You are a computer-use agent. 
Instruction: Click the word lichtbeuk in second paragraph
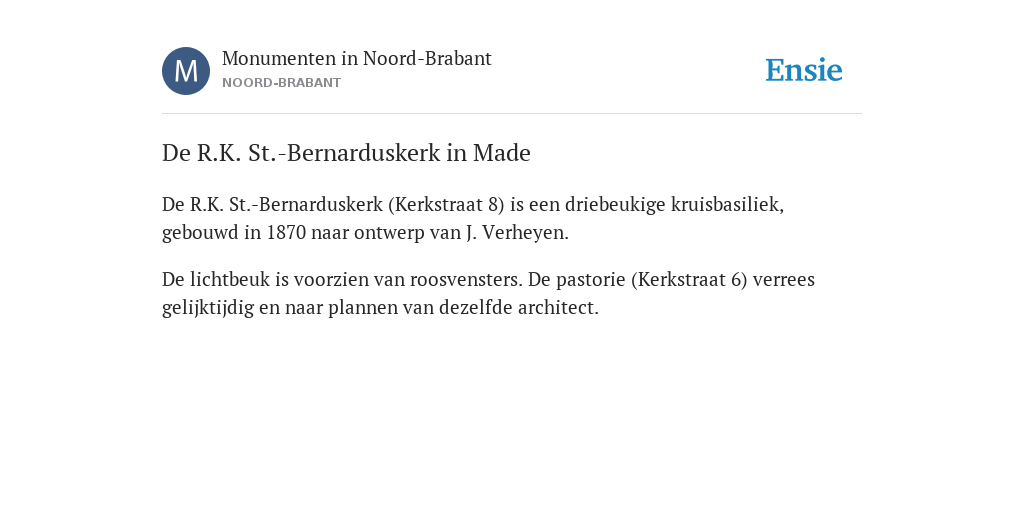230,280
